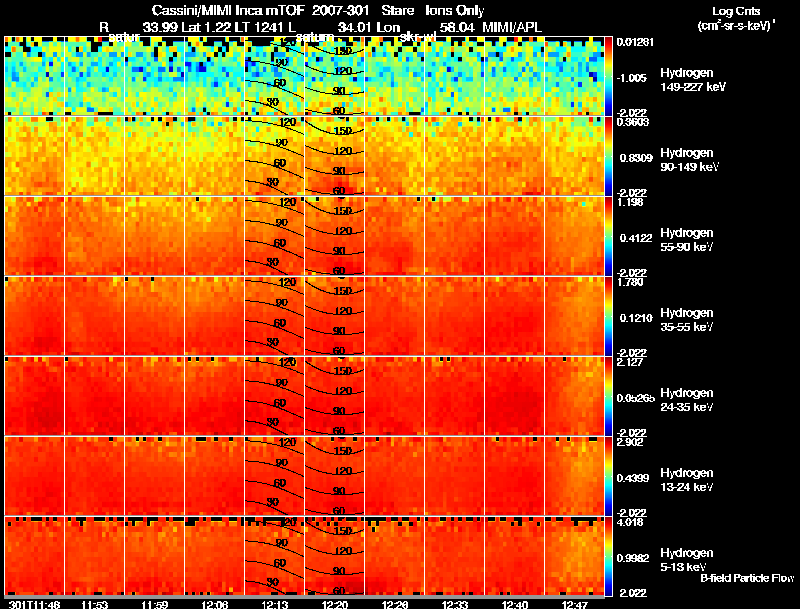
Task: Click the 12:26 time axis label
Action: coord(395,604)
